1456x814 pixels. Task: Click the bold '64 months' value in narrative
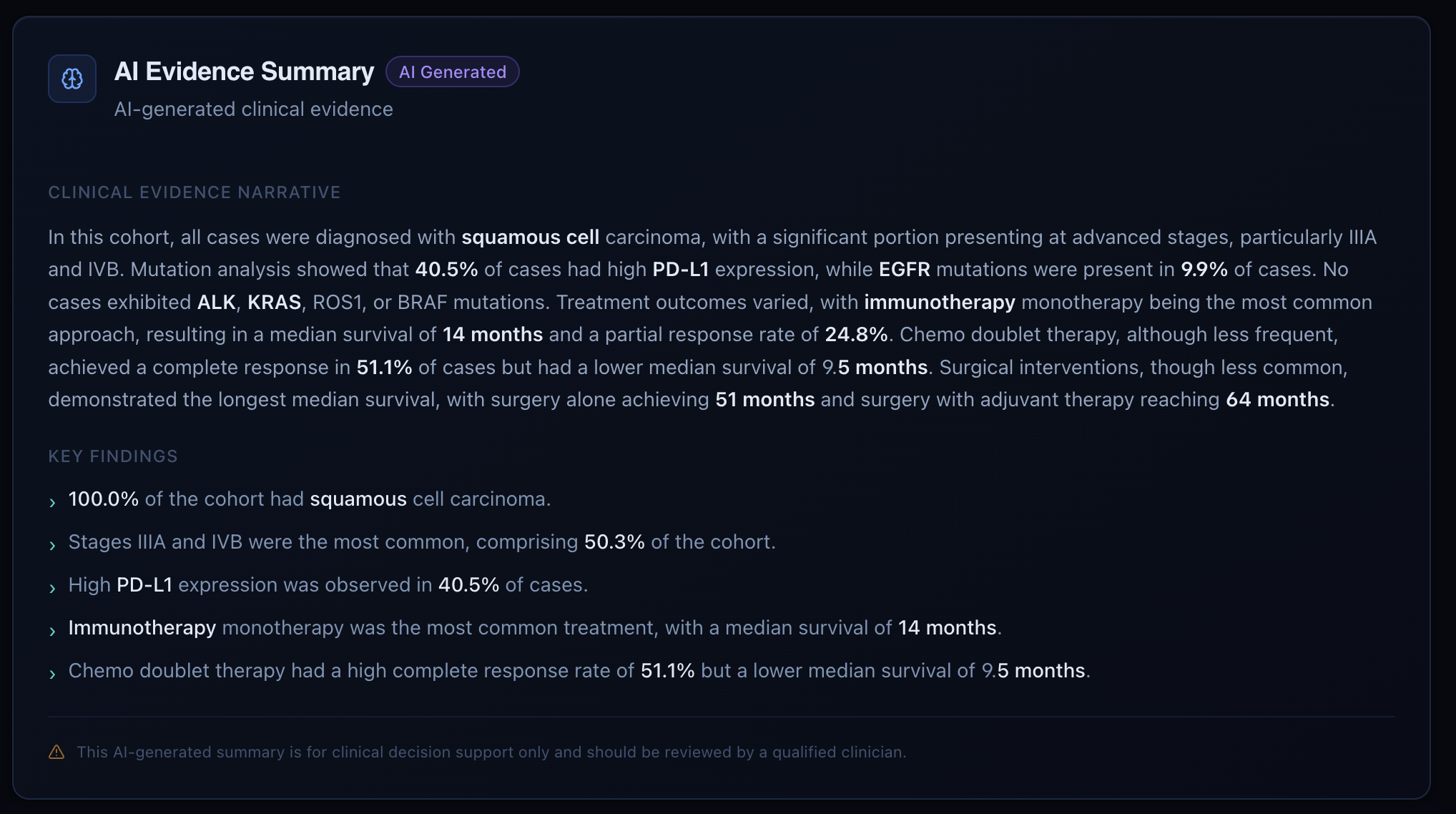click(1278, 399)
